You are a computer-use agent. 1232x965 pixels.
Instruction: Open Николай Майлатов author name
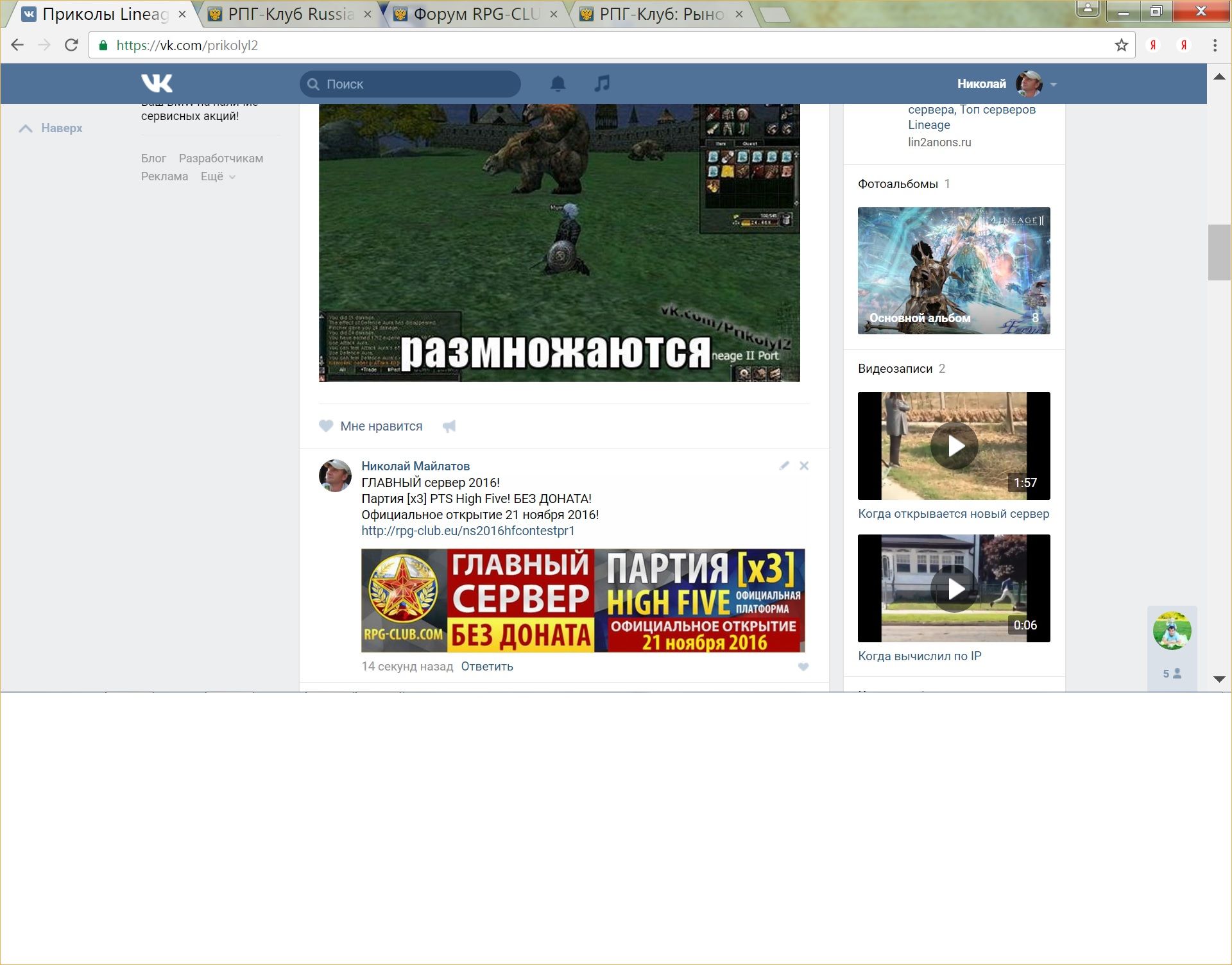click(415, 466)
